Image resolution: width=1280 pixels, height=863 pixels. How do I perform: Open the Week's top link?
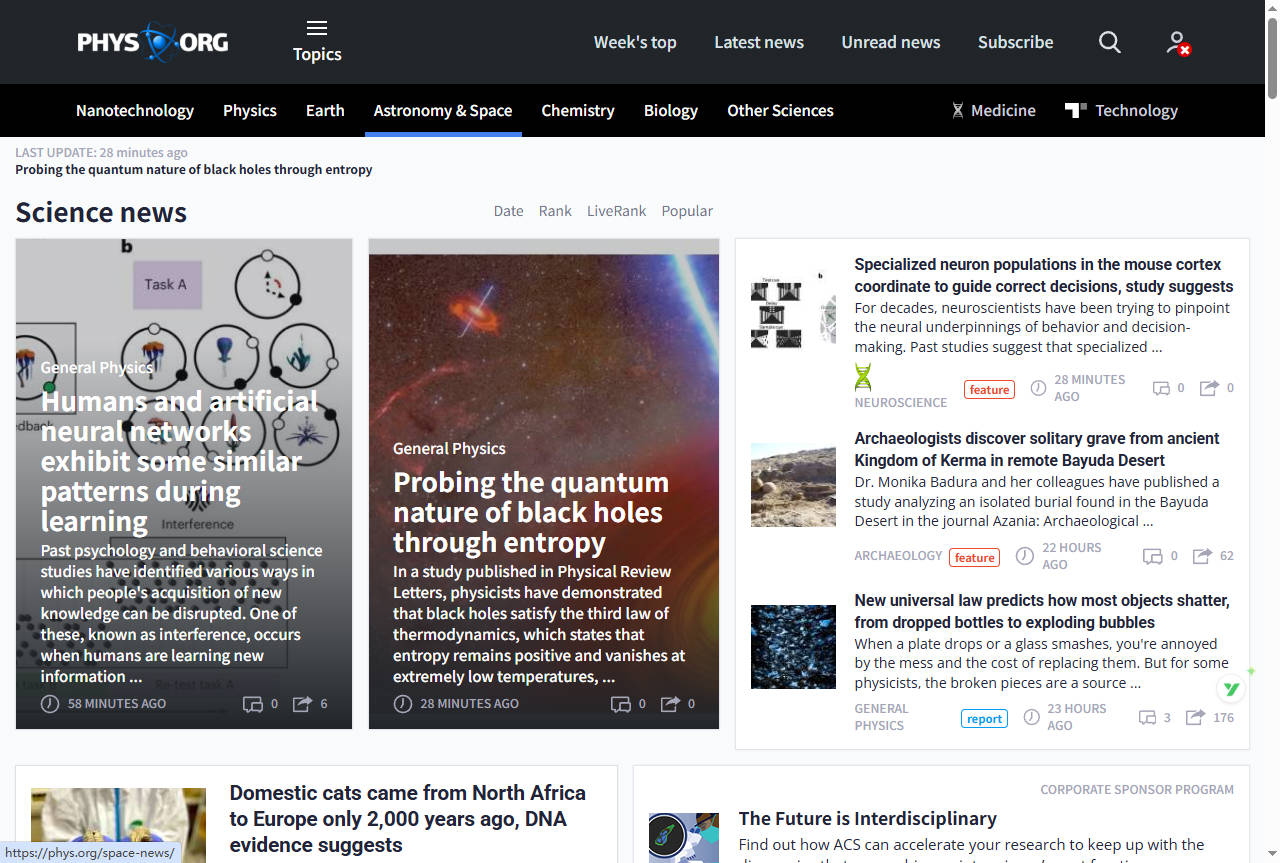pyautogui.click(x=635, y=42)
